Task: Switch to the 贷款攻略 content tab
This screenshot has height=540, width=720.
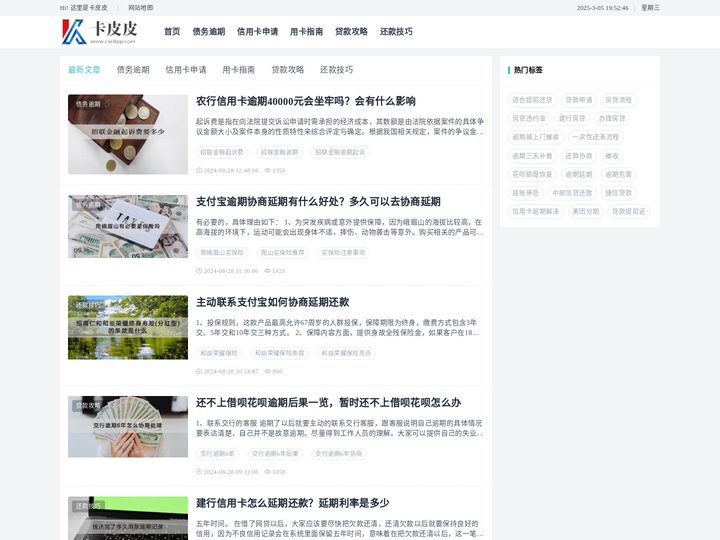Action: tap(287, 70)
